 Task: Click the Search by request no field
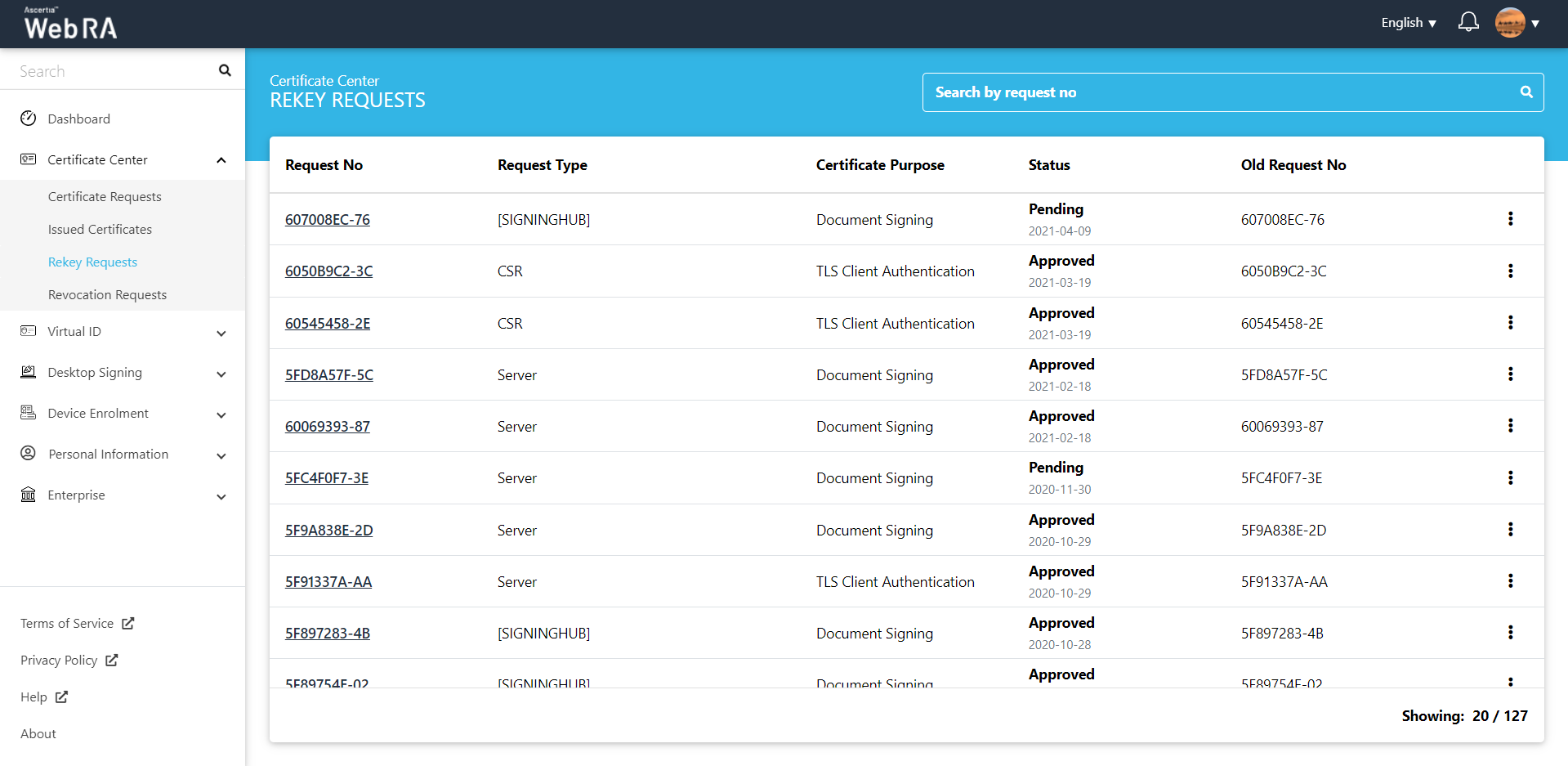(x=1217, y=92)
